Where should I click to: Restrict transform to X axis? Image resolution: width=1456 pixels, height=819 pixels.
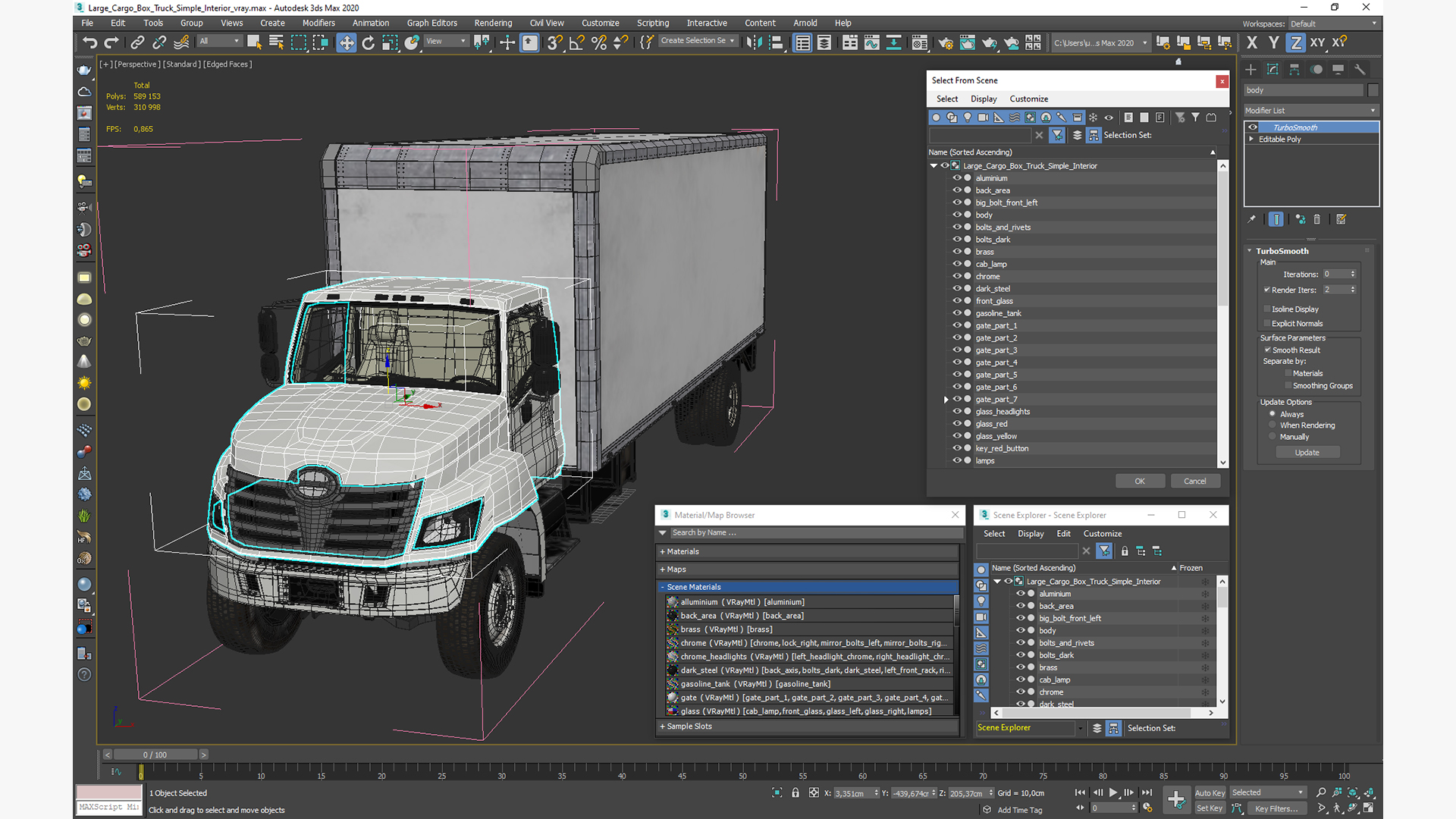click(1252, 43)
